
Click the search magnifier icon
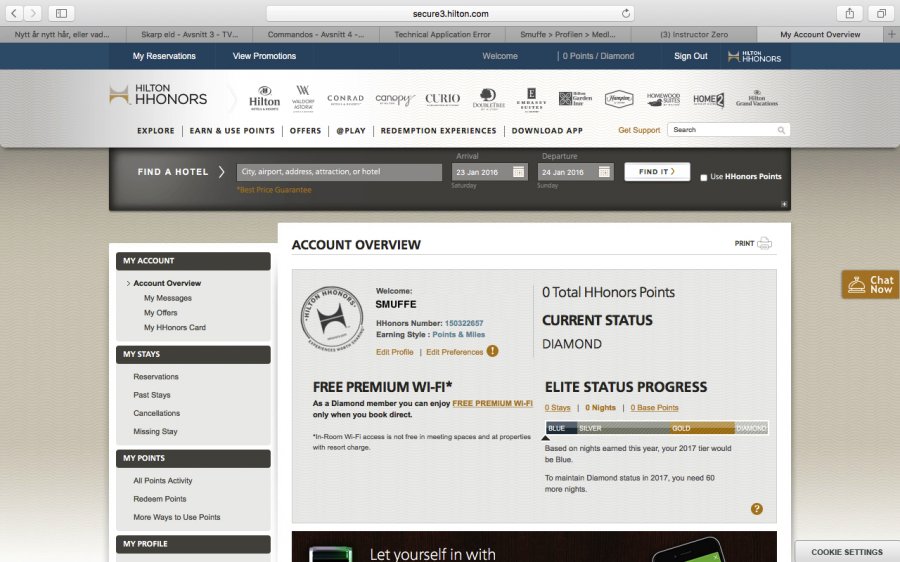point(781,130)
